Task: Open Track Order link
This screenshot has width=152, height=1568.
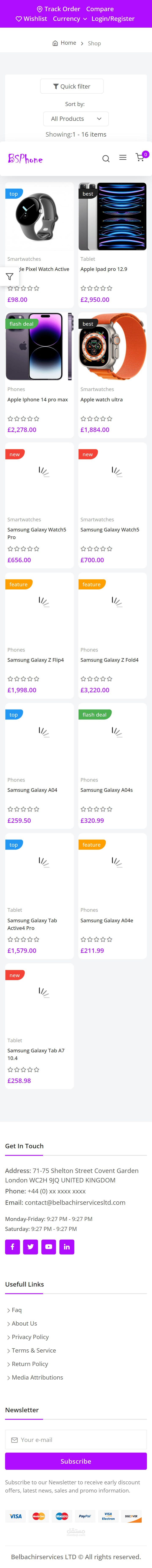Action: [59, 9]
